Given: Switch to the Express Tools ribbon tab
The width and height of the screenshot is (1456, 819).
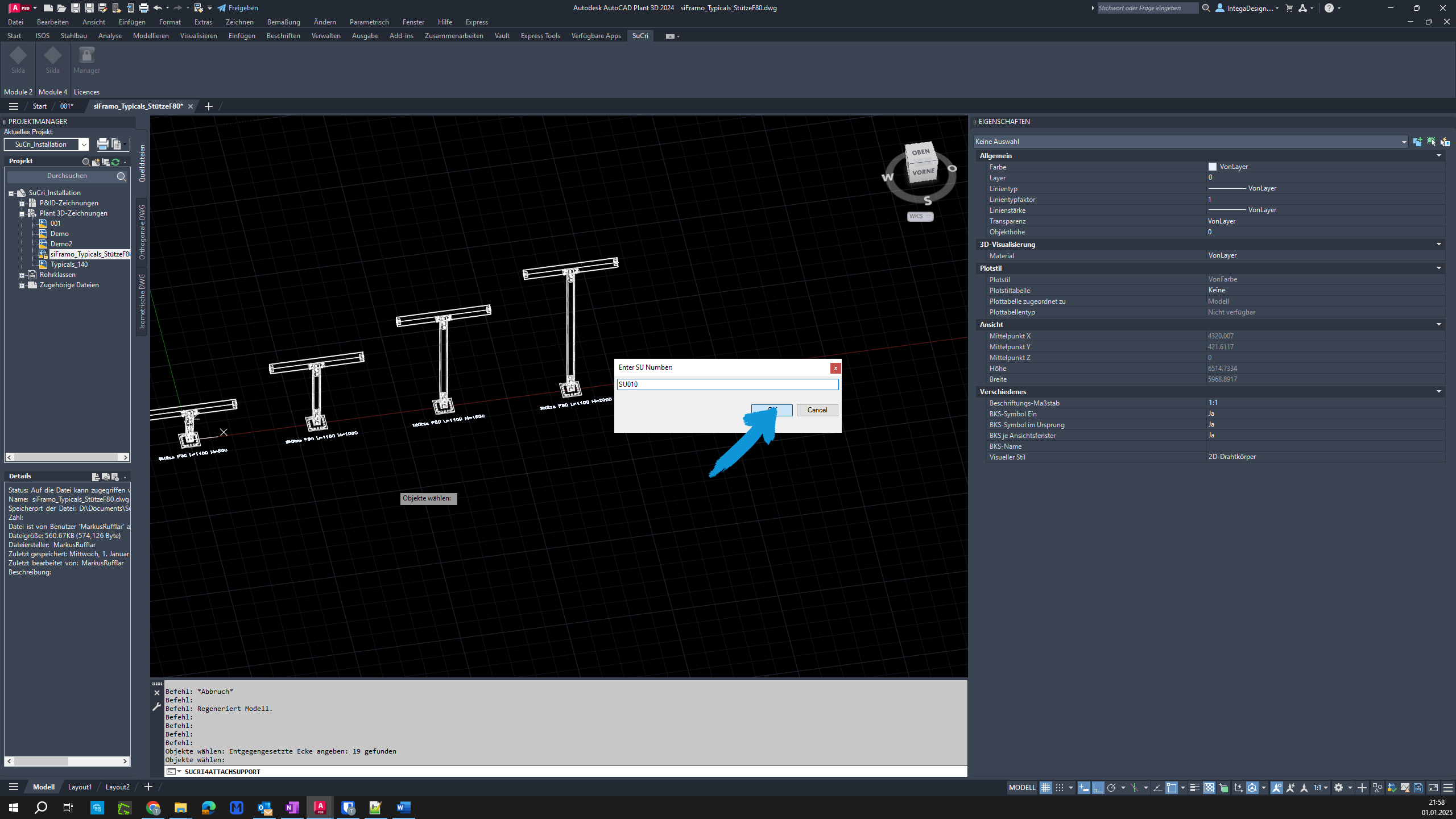Looking at the screenshot, I should coord(540,36).
